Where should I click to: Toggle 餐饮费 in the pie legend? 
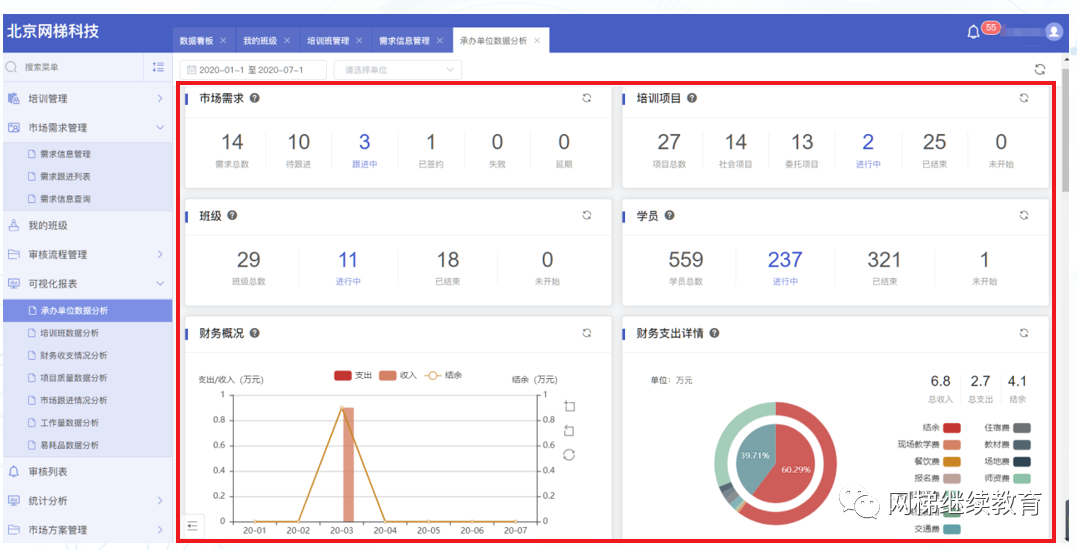937,461
